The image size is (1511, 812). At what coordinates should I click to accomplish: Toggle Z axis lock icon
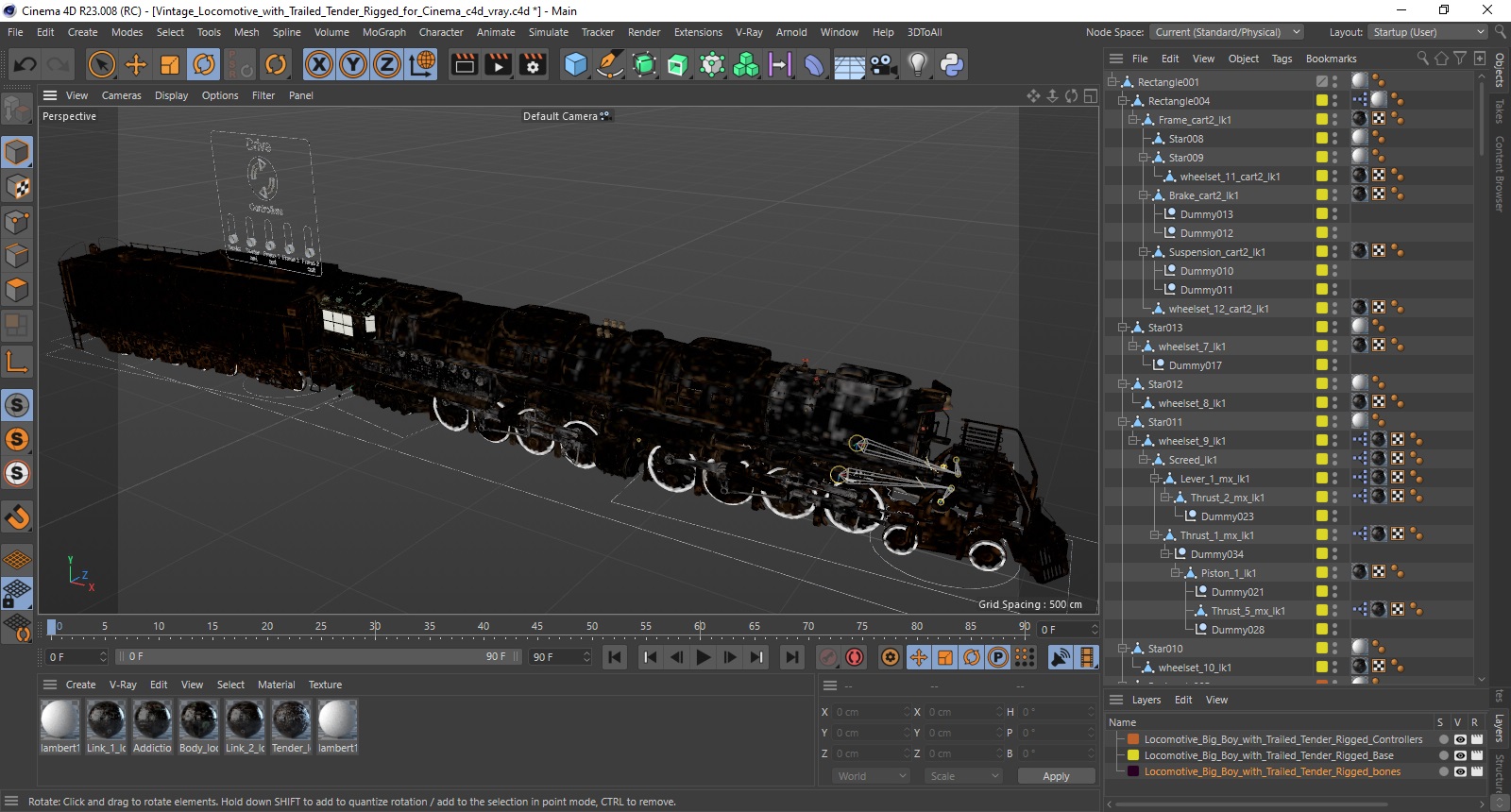(x=387, y=64)
